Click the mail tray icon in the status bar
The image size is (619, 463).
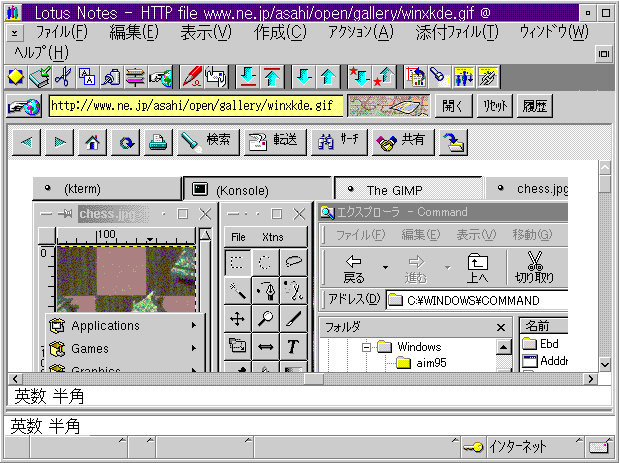pyautogui.click(x=600, y=447)
